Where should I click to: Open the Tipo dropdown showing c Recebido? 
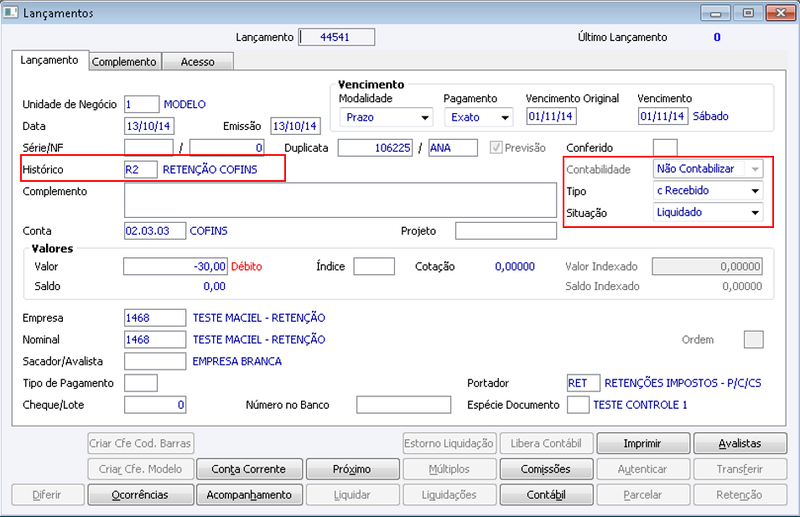(x=708, y=191)
